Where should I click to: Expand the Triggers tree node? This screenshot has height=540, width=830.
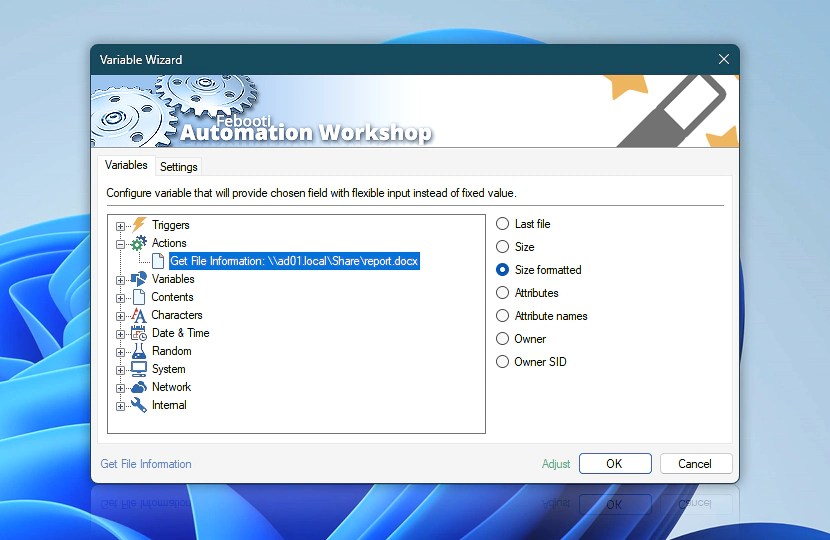pos(120,226)
